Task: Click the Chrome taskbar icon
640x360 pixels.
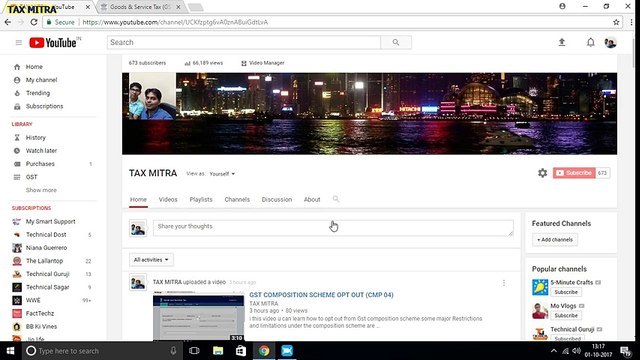Action: click(x=264, y=351)
